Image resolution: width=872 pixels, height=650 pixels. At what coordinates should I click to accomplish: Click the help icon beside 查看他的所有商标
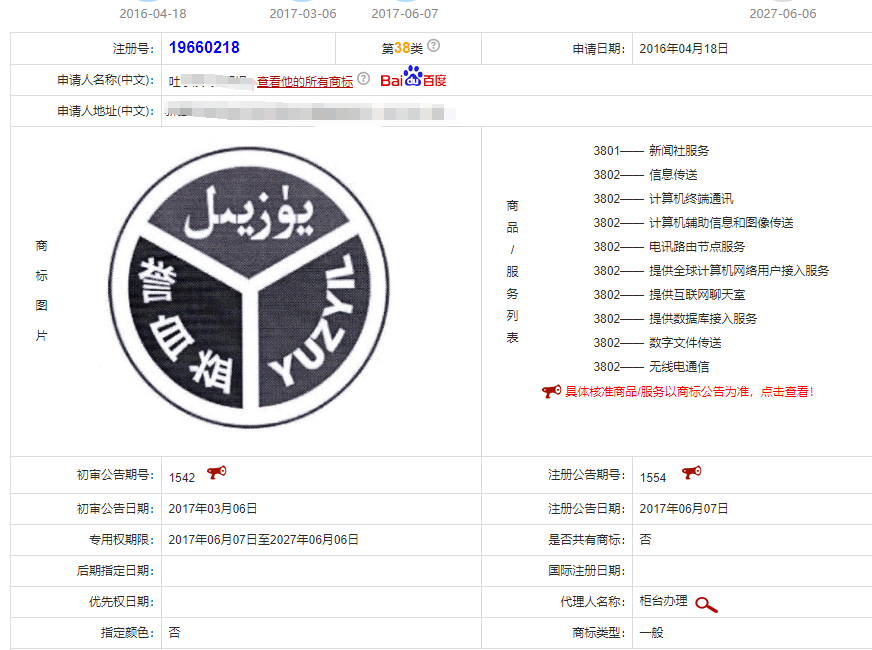pos(363,78)
